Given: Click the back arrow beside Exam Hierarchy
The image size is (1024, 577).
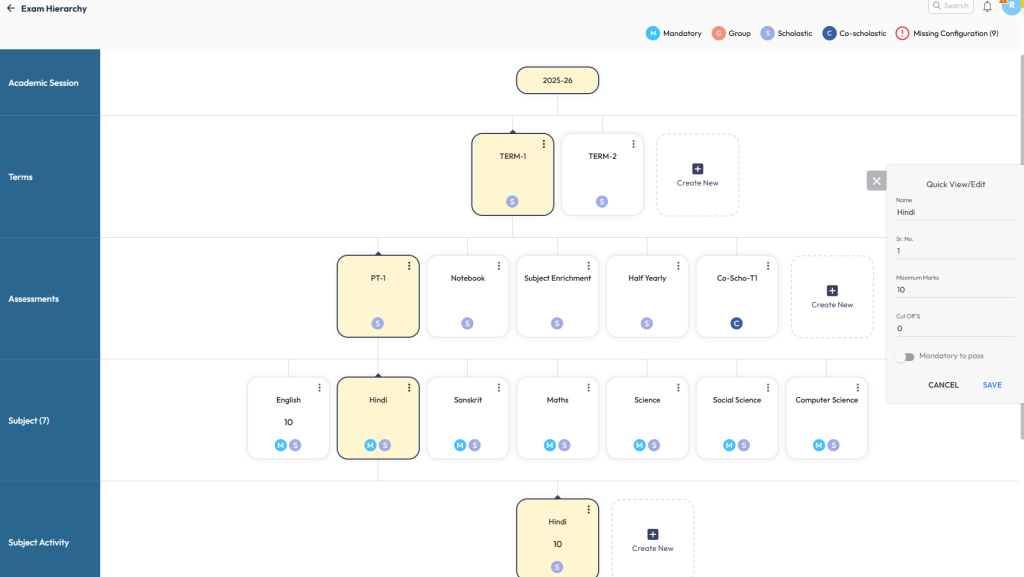Looking at the screenshot, I should 10,9.
